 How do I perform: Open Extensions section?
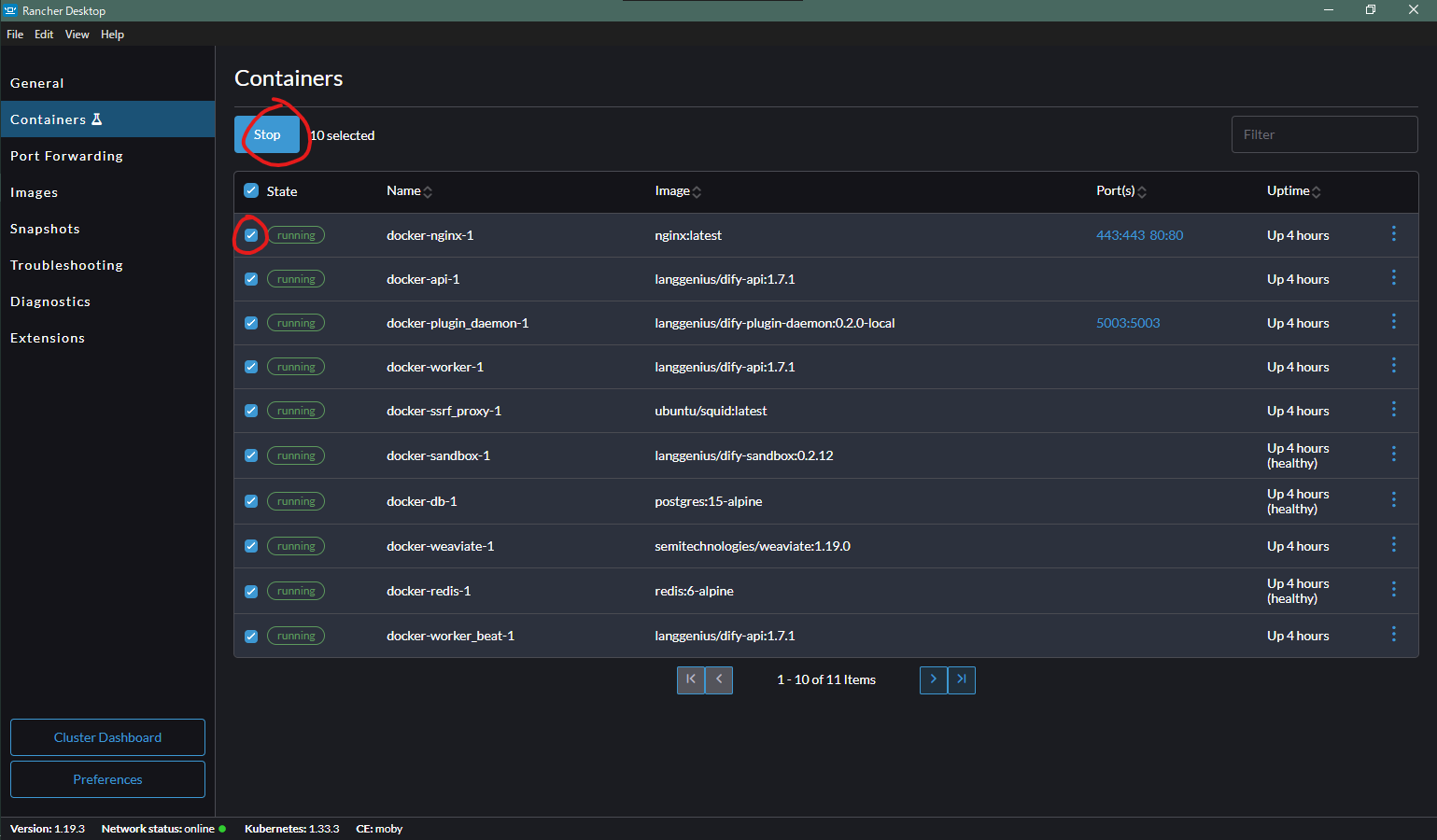click(x=107, y=338)
